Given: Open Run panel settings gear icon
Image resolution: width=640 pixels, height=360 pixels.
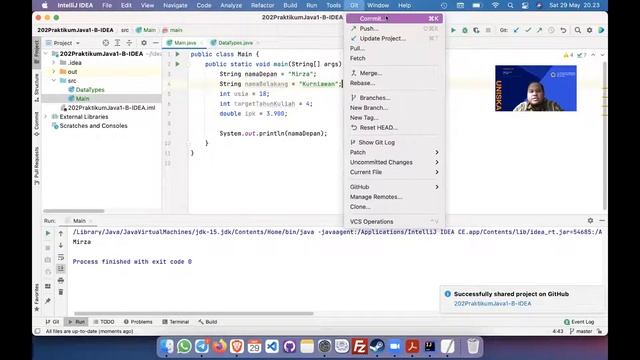Looking at the screenshot, I should point(590,220).
